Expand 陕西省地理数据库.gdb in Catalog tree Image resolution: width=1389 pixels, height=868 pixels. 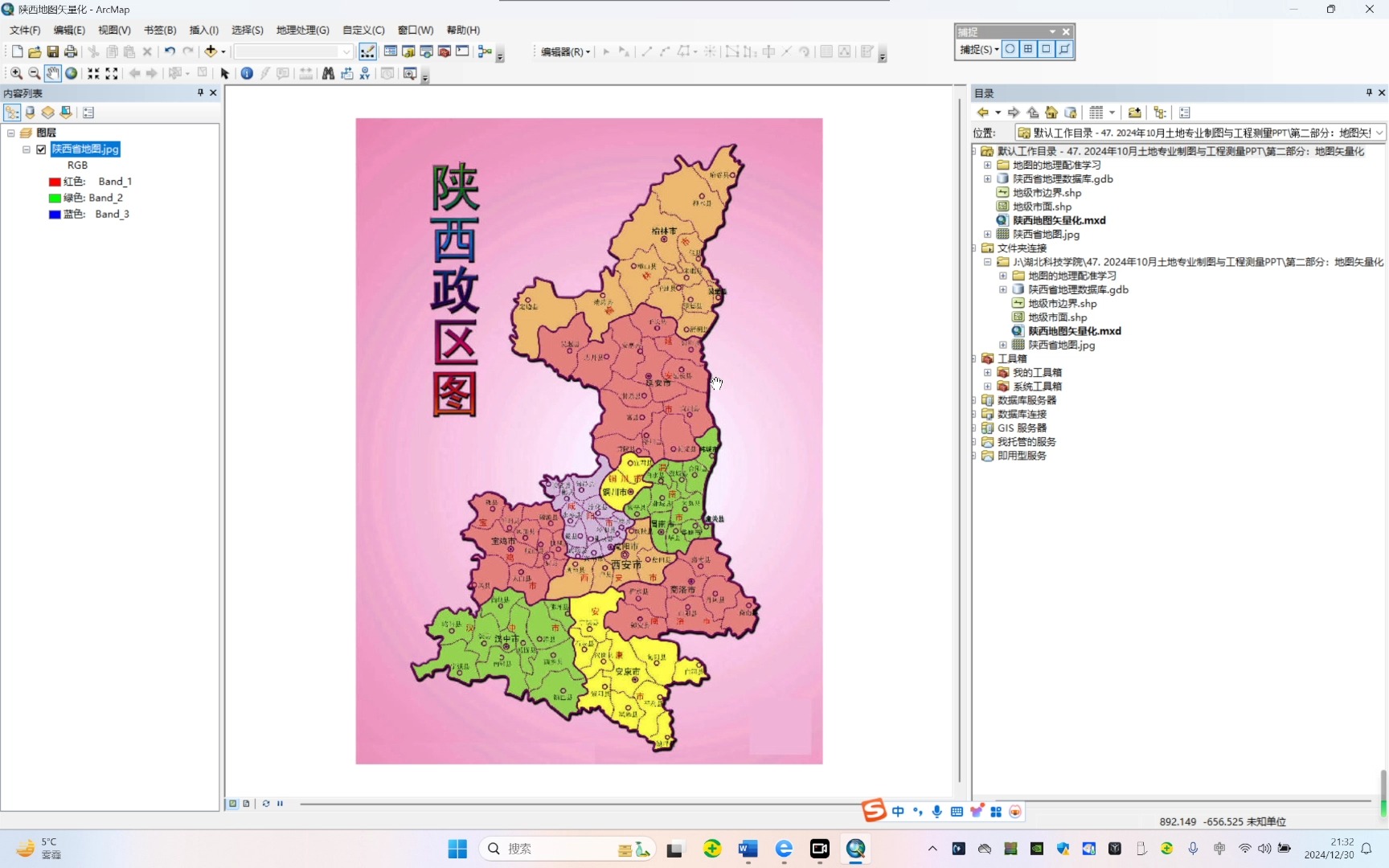(988, 178)
